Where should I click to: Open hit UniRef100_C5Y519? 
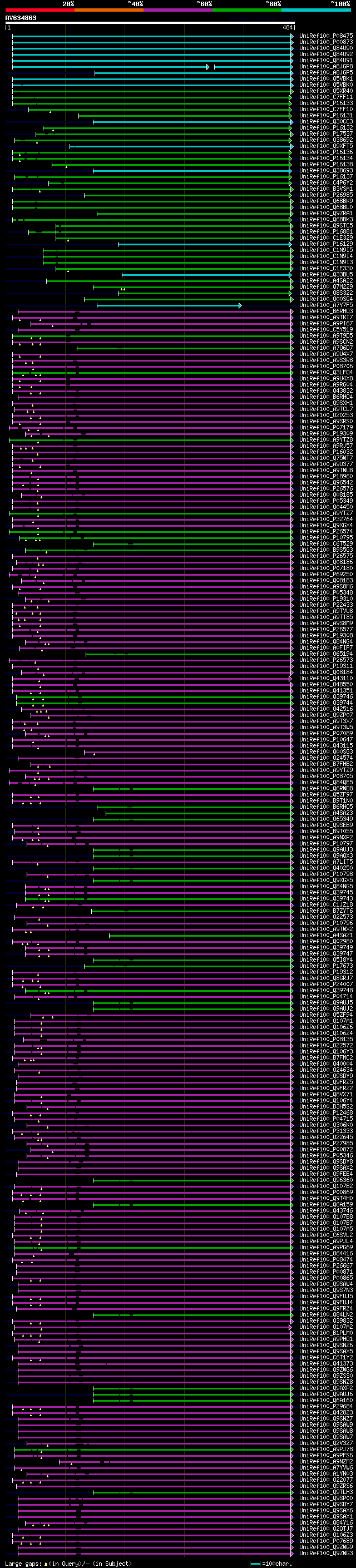[x=326, y=330]
